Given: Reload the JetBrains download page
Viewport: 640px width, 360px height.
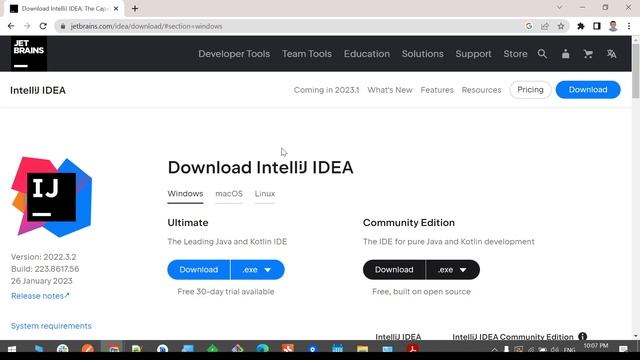Looking at the screenshot, I should 43,26.
